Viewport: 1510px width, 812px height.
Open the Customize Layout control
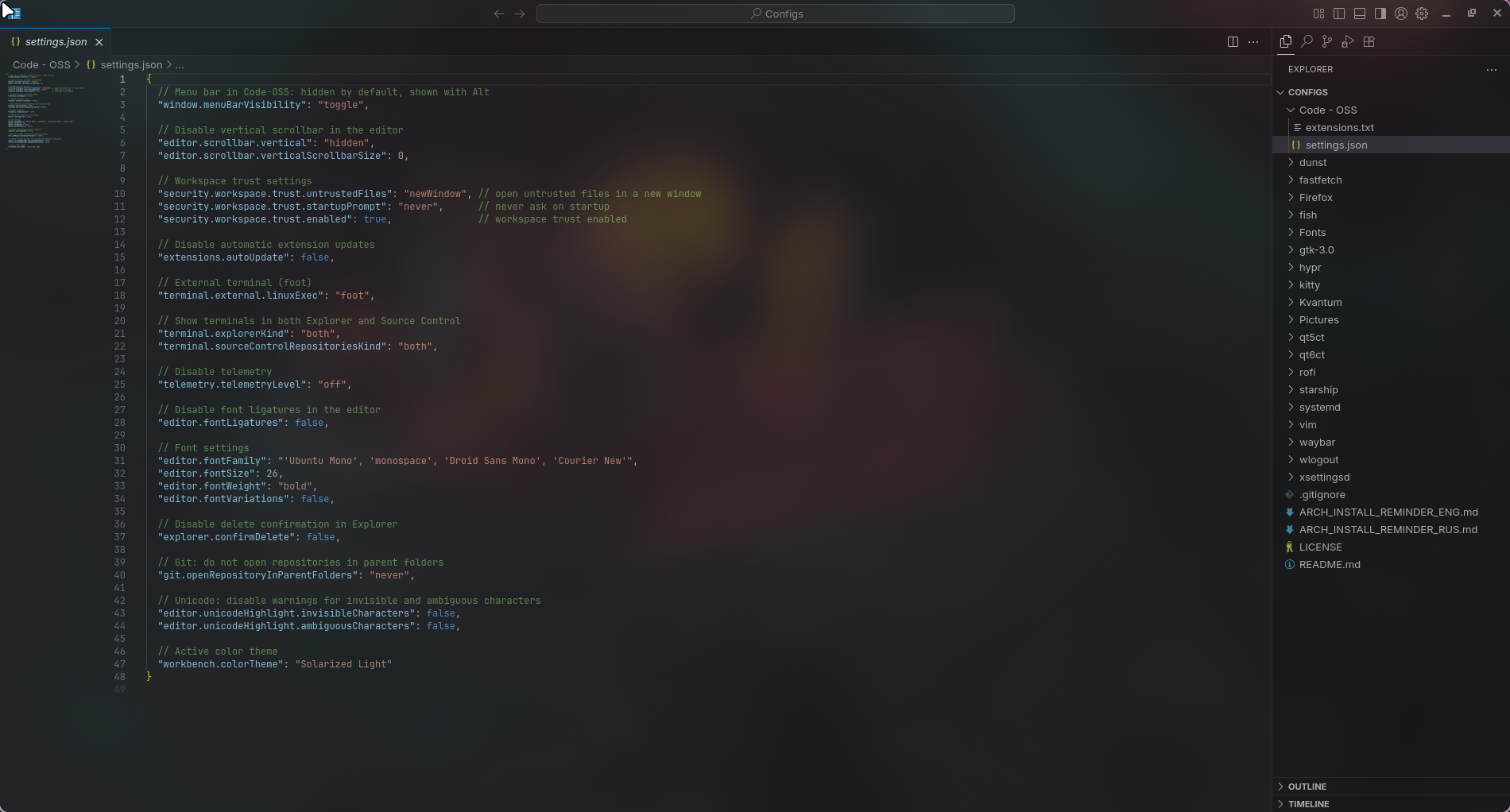coord(1318,14)
